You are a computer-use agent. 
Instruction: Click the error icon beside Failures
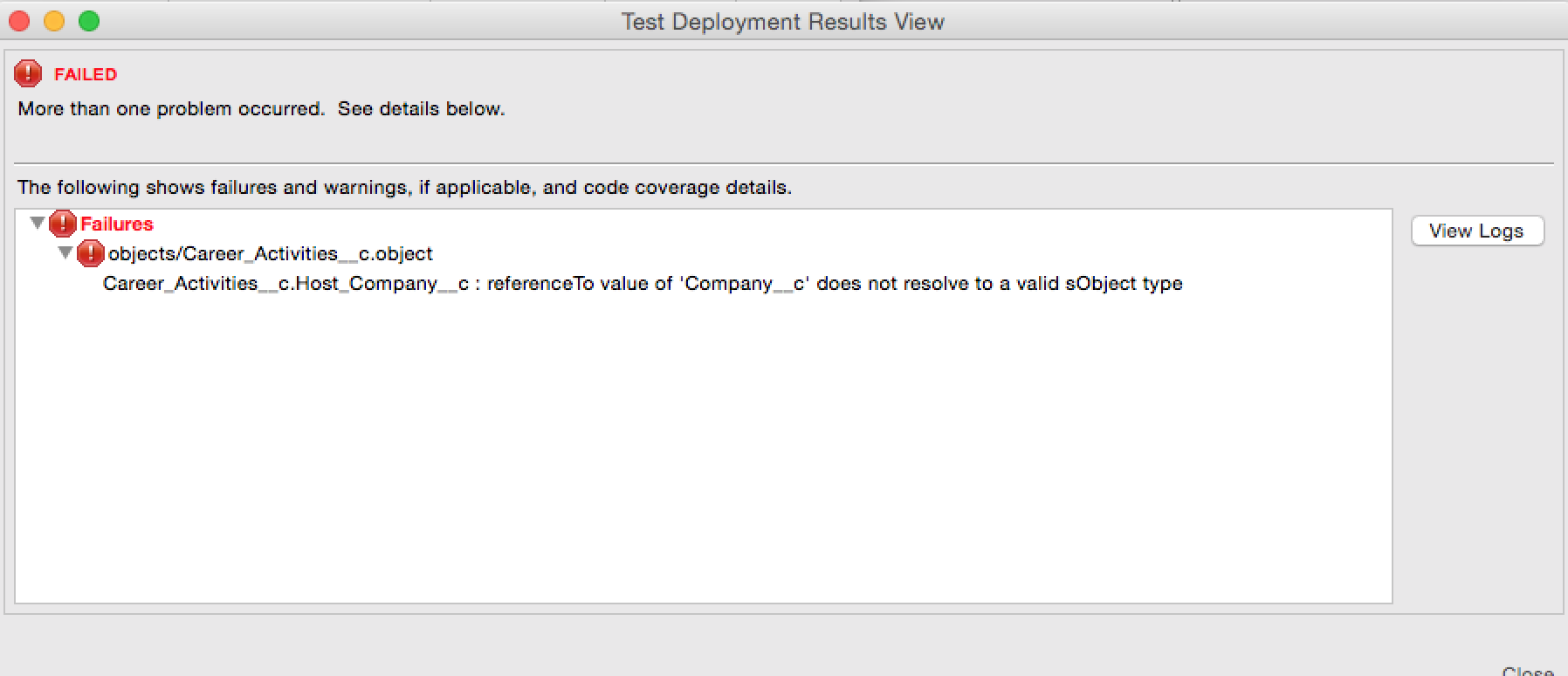coord(62,224)
